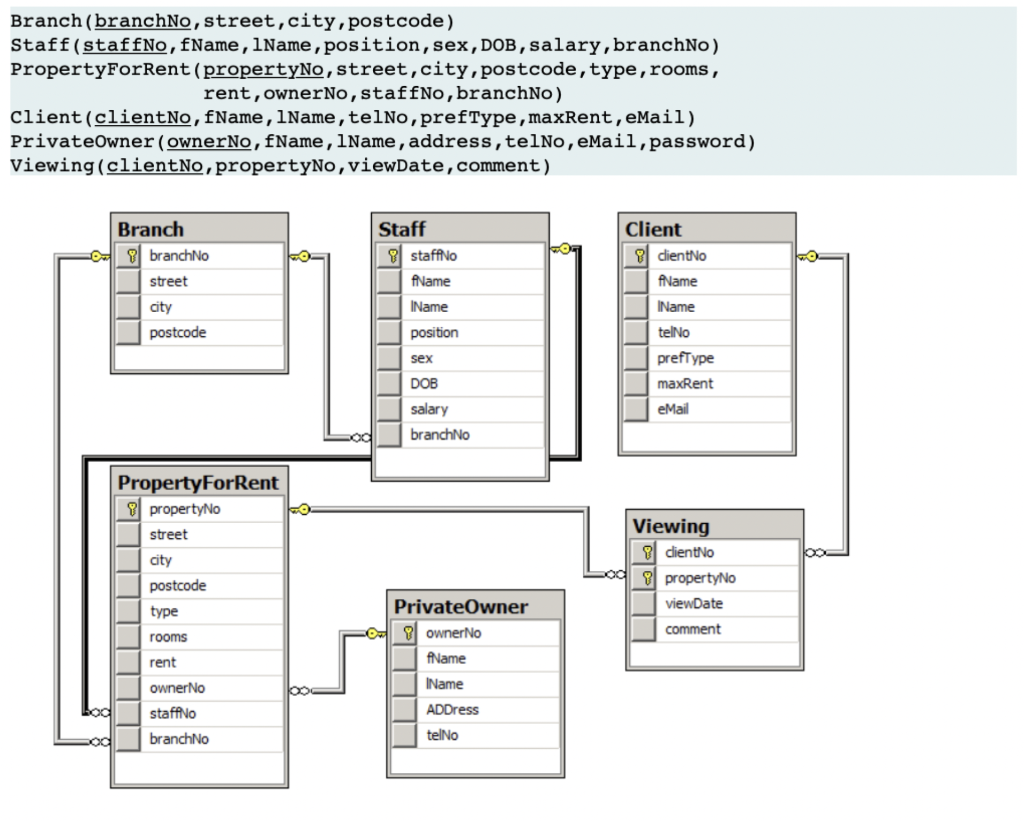Image resolution: width=1024 pixels, height=821 pixels.
Task: Click street column in PropertyForRent
Action: tap(199, 534)
